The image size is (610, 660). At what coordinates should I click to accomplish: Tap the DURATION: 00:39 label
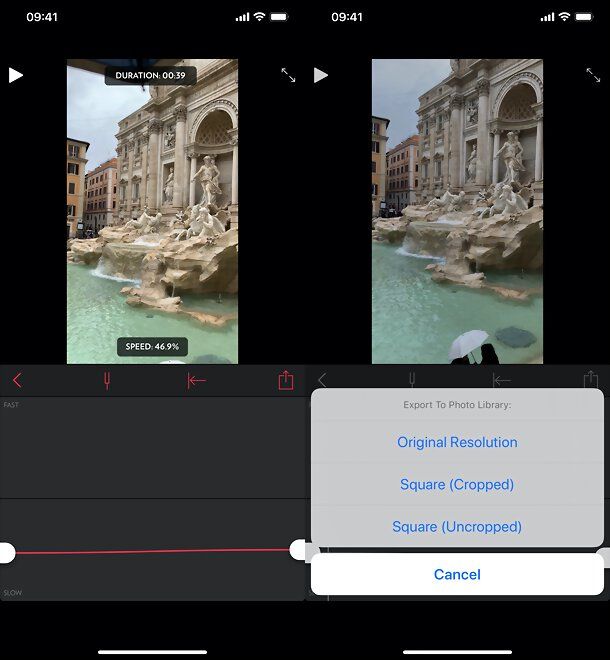click(150, 76)
